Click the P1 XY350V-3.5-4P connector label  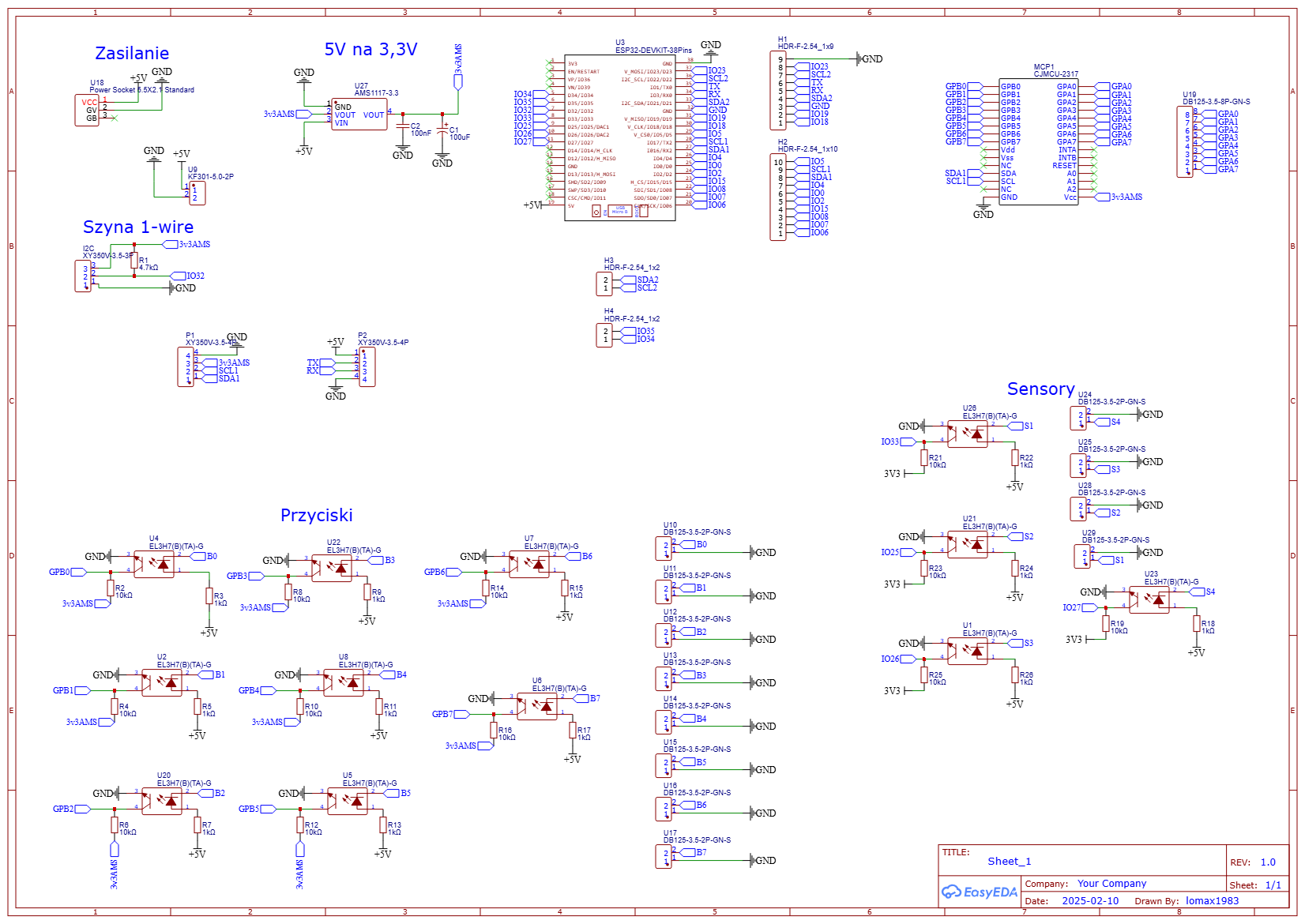coord(211,340)
